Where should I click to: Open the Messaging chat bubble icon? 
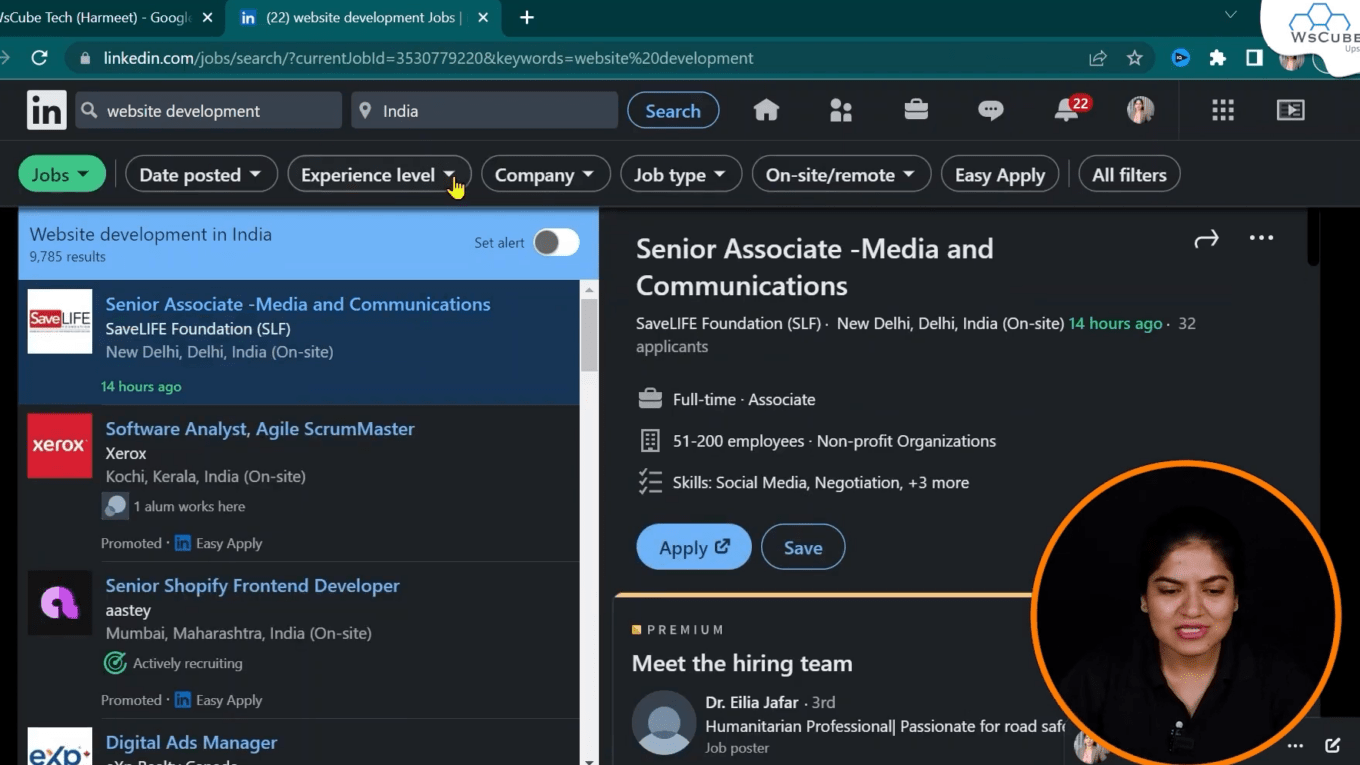[x=991, y=110]
